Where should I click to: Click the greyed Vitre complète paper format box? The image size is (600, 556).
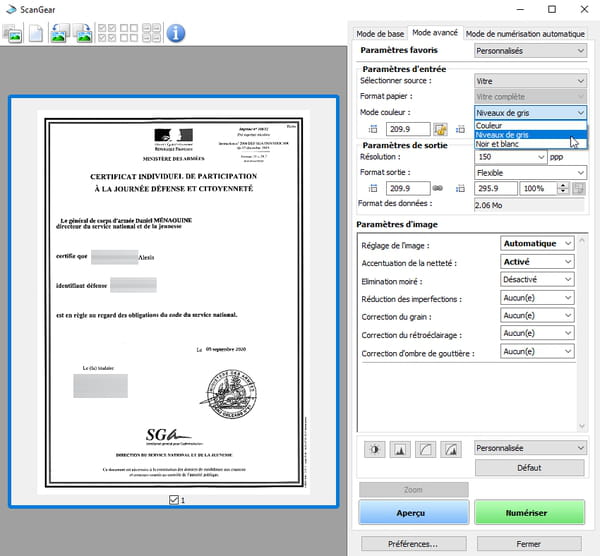530,97
